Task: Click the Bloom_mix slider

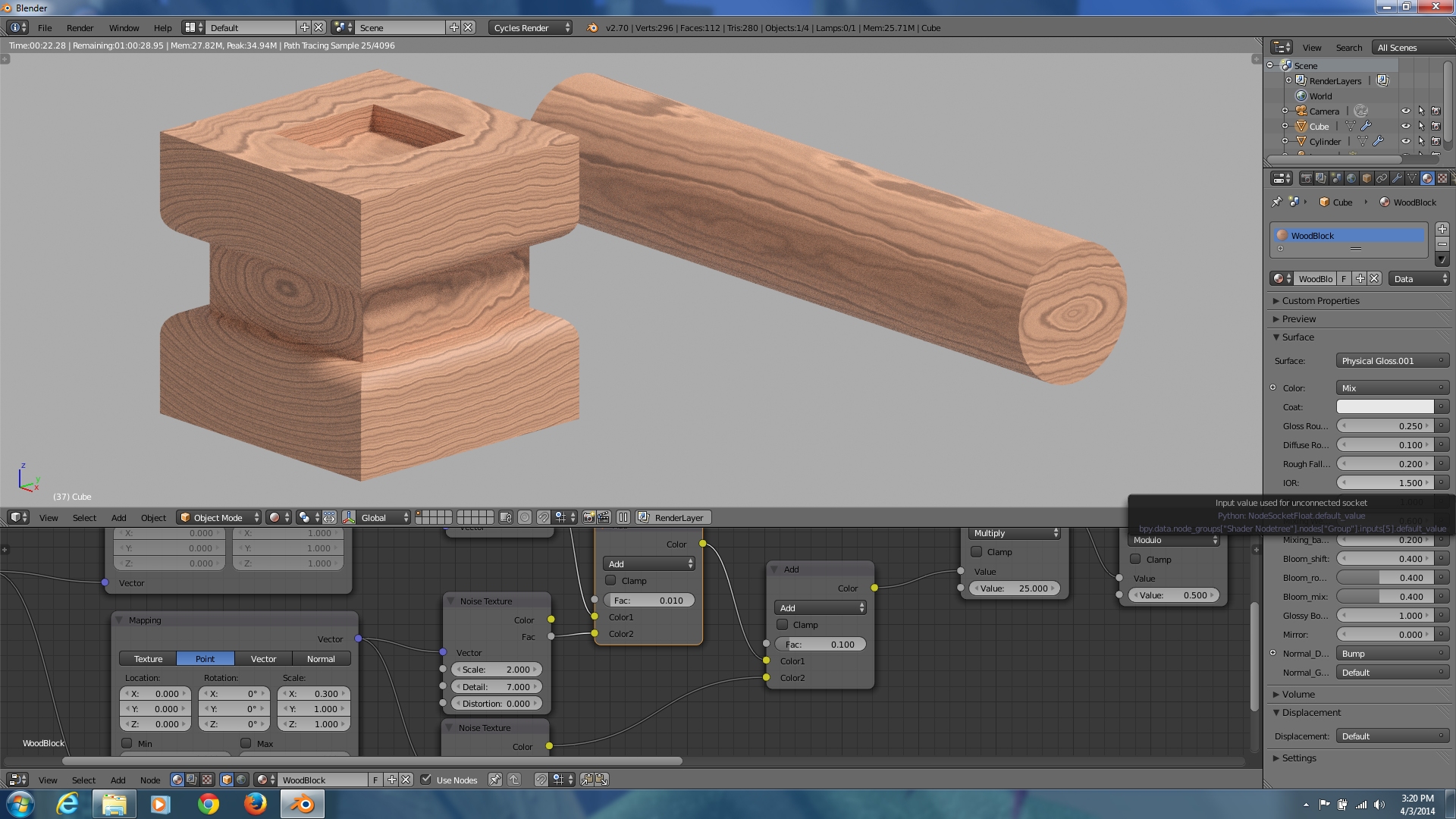Action: 1384,597
